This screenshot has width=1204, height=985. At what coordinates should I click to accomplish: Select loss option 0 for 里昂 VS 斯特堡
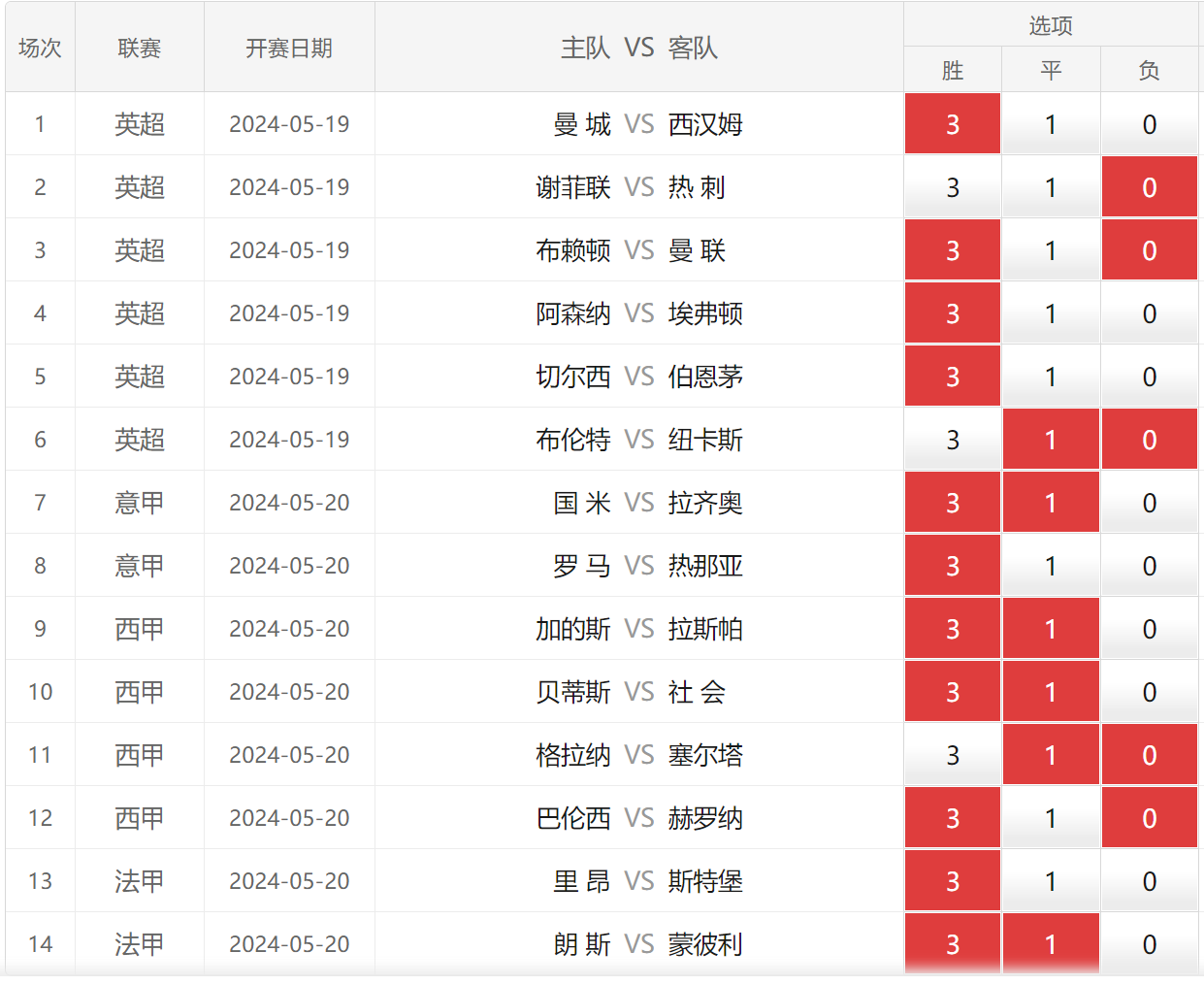click(x=1150, y=881)
